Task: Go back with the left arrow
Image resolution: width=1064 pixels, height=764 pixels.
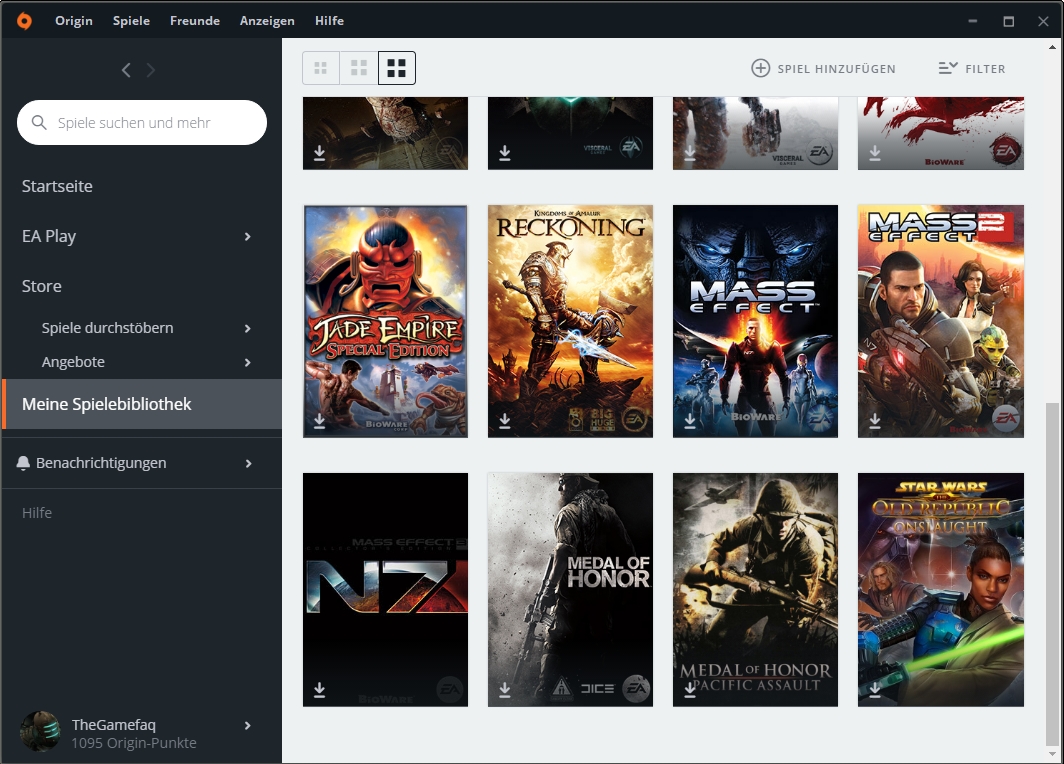Action: click(126, 70)
